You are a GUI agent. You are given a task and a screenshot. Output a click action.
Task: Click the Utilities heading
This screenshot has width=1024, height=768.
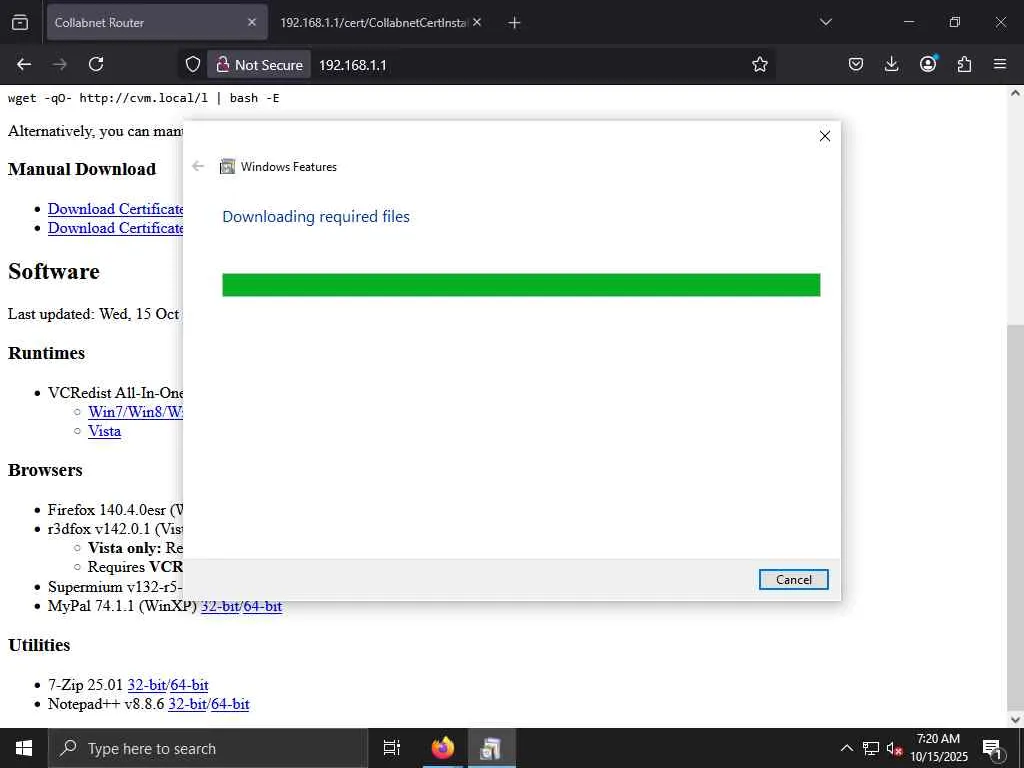pos(39,645)
